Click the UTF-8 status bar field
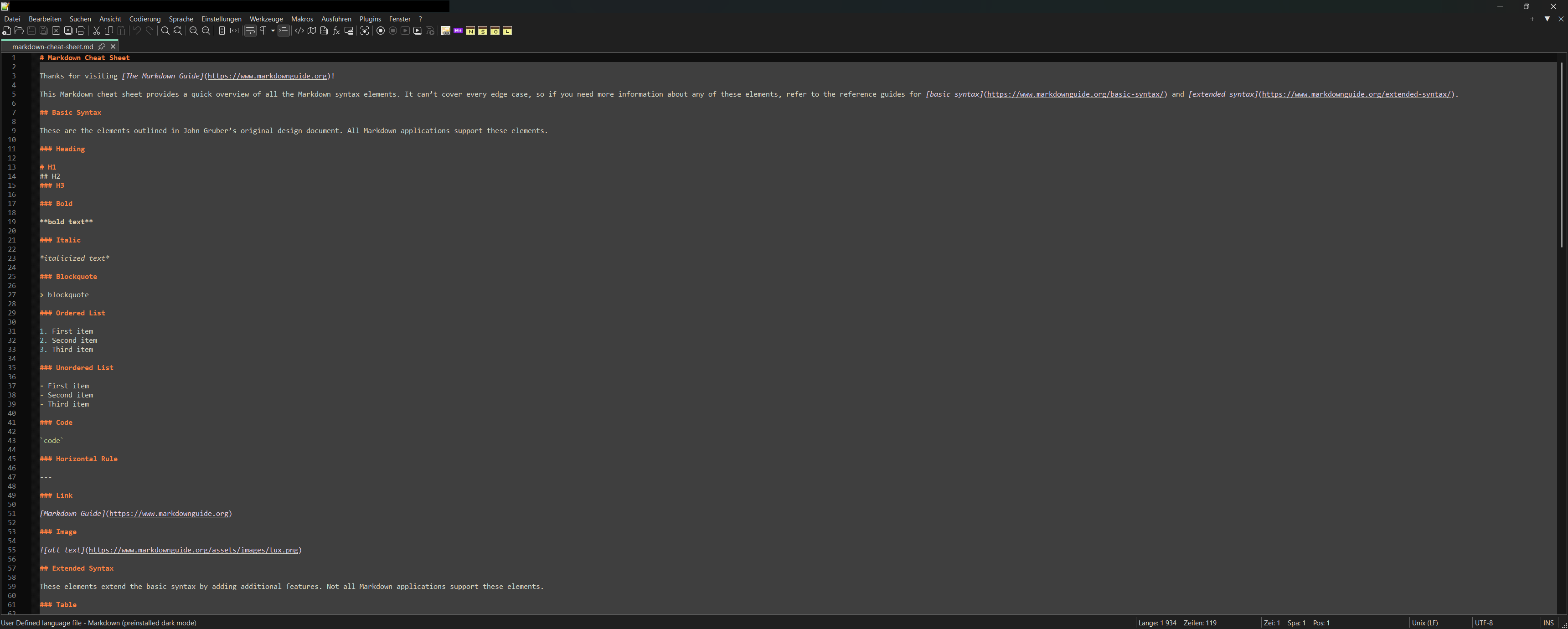Image resolution: width=1568 pixels, height=629 pixels. [1485, 623]
